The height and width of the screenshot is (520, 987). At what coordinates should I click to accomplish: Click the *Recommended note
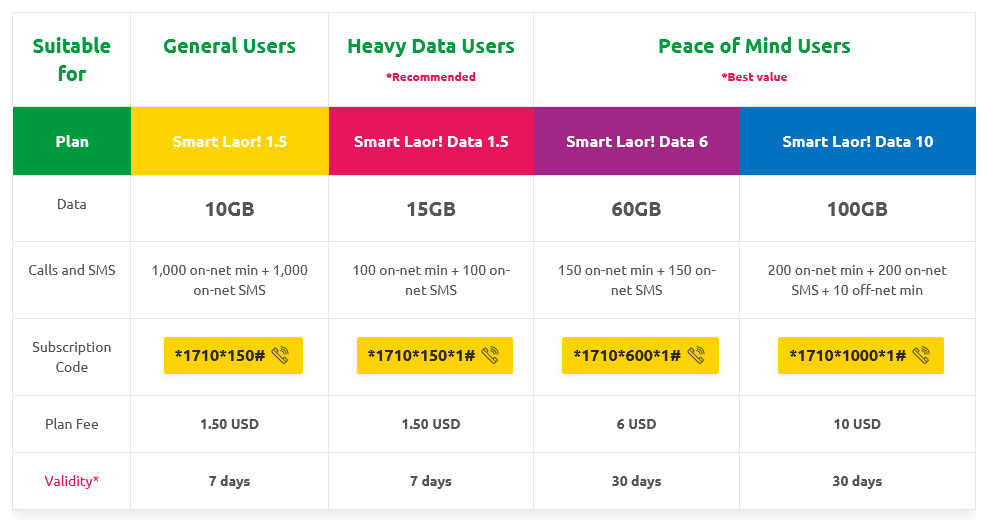(431, 77)
